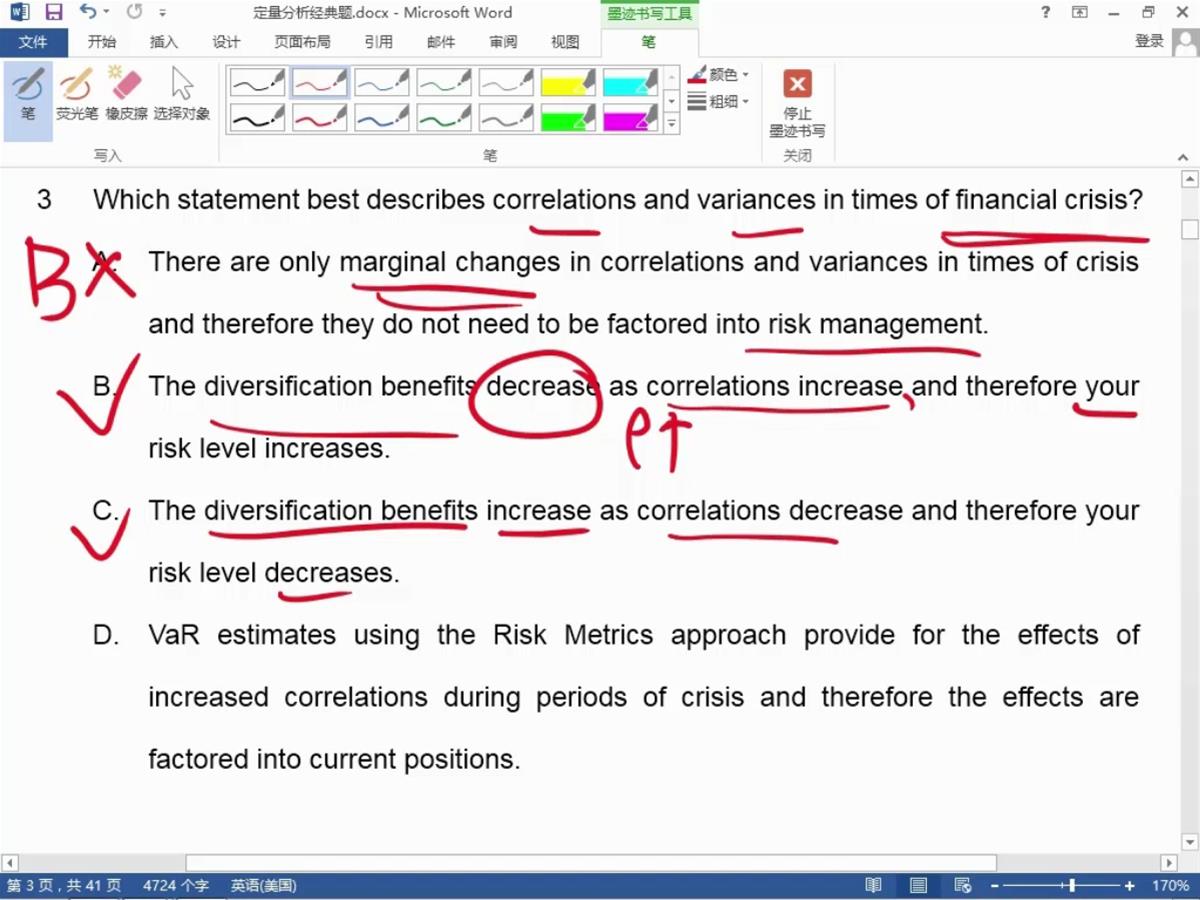
Task: Select the 橡皮擦 eraser tool
Action: coord(126,96)
